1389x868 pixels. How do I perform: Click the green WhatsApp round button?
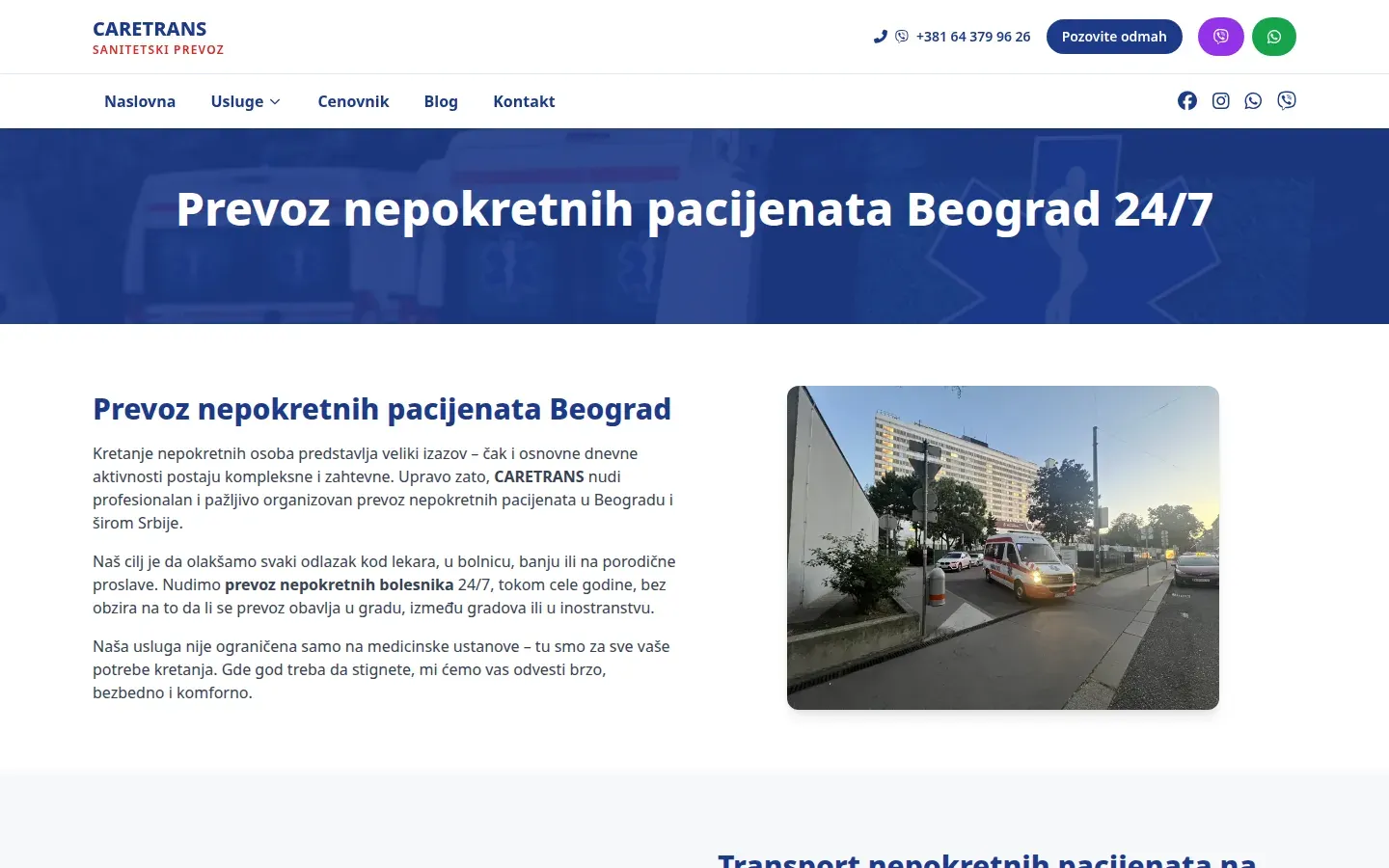coord(1274,37)
